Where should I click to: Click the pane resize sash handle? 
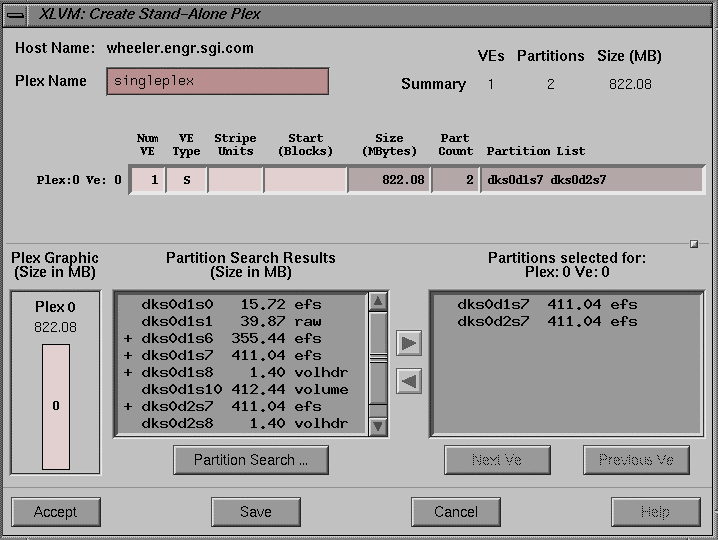coord(694,243)
